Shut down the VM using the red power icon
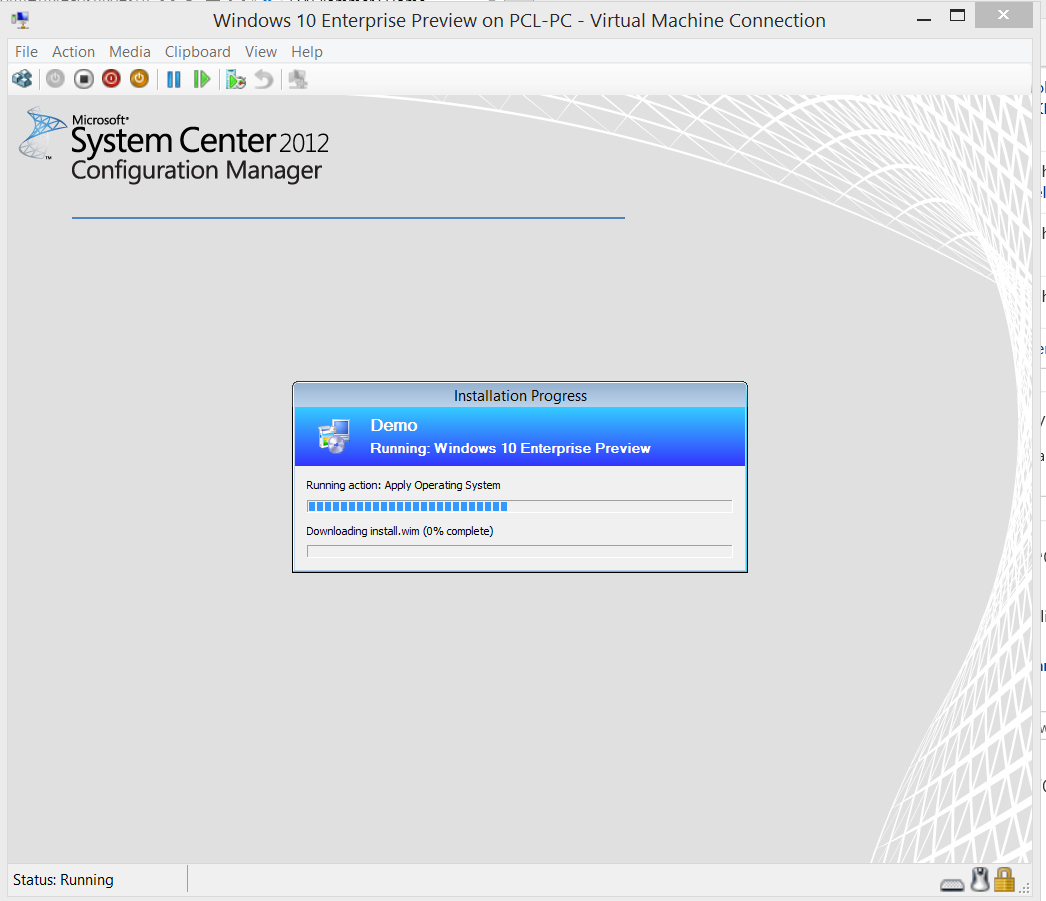This screenshot has width=1046, height=901. [x=111, y=79]
